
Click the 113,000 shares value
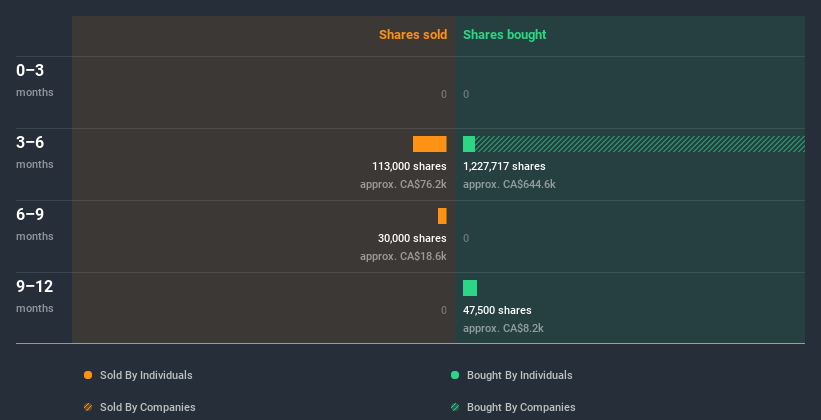[x=409, y=166]
